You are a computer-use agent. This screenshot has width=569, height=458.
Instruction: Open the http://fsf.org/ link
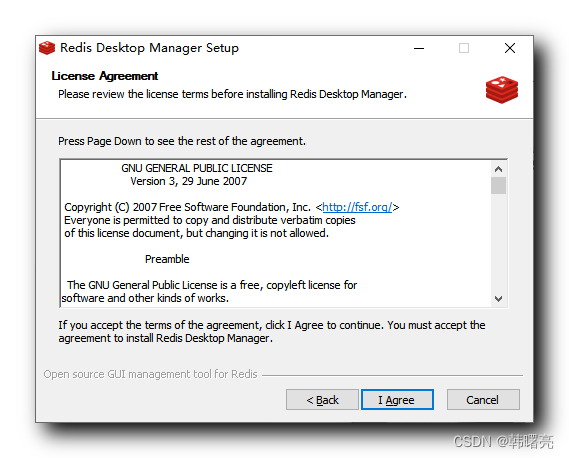point(357,207)
